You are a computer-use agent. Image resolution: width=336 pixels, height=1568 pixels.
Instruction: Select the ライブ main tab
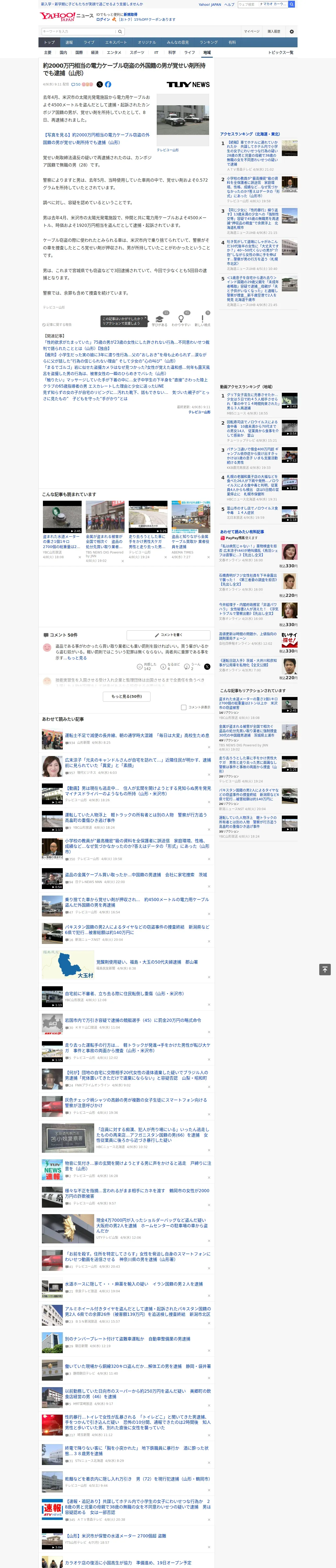(x=89, y=42)
